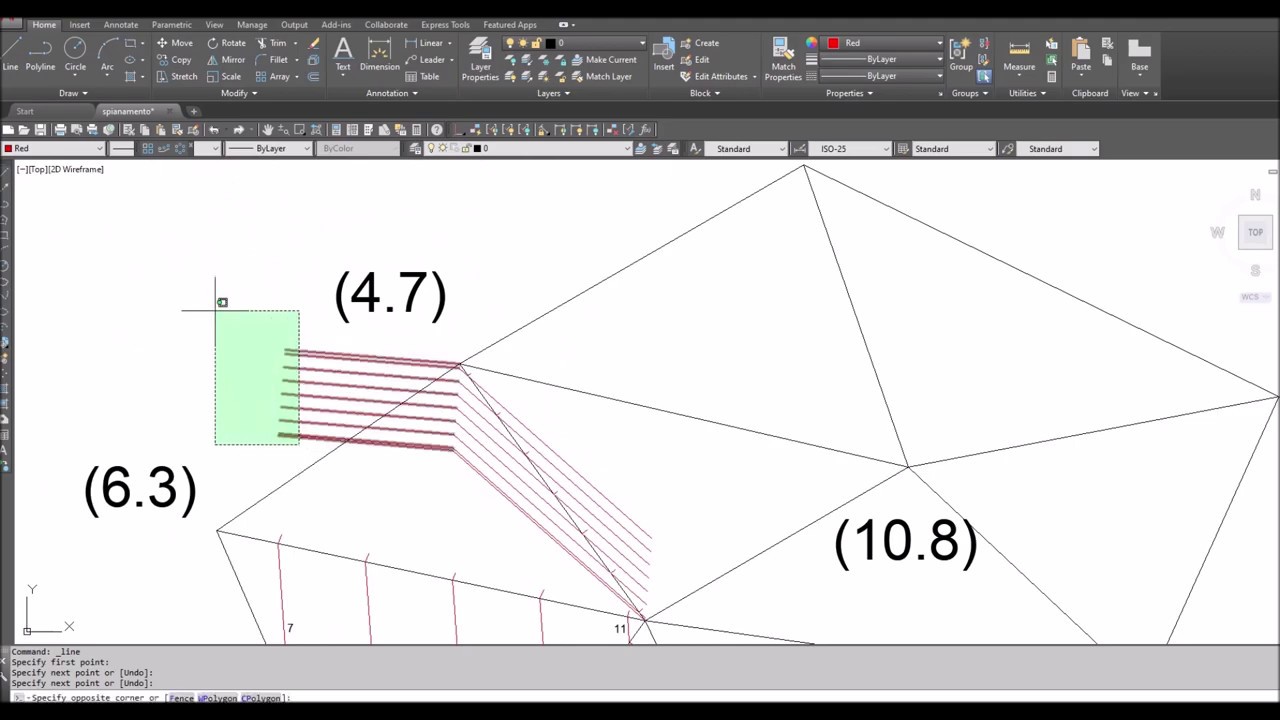
Task: Toggle layer lock padlock in layer bar
Action: (465, 148)
